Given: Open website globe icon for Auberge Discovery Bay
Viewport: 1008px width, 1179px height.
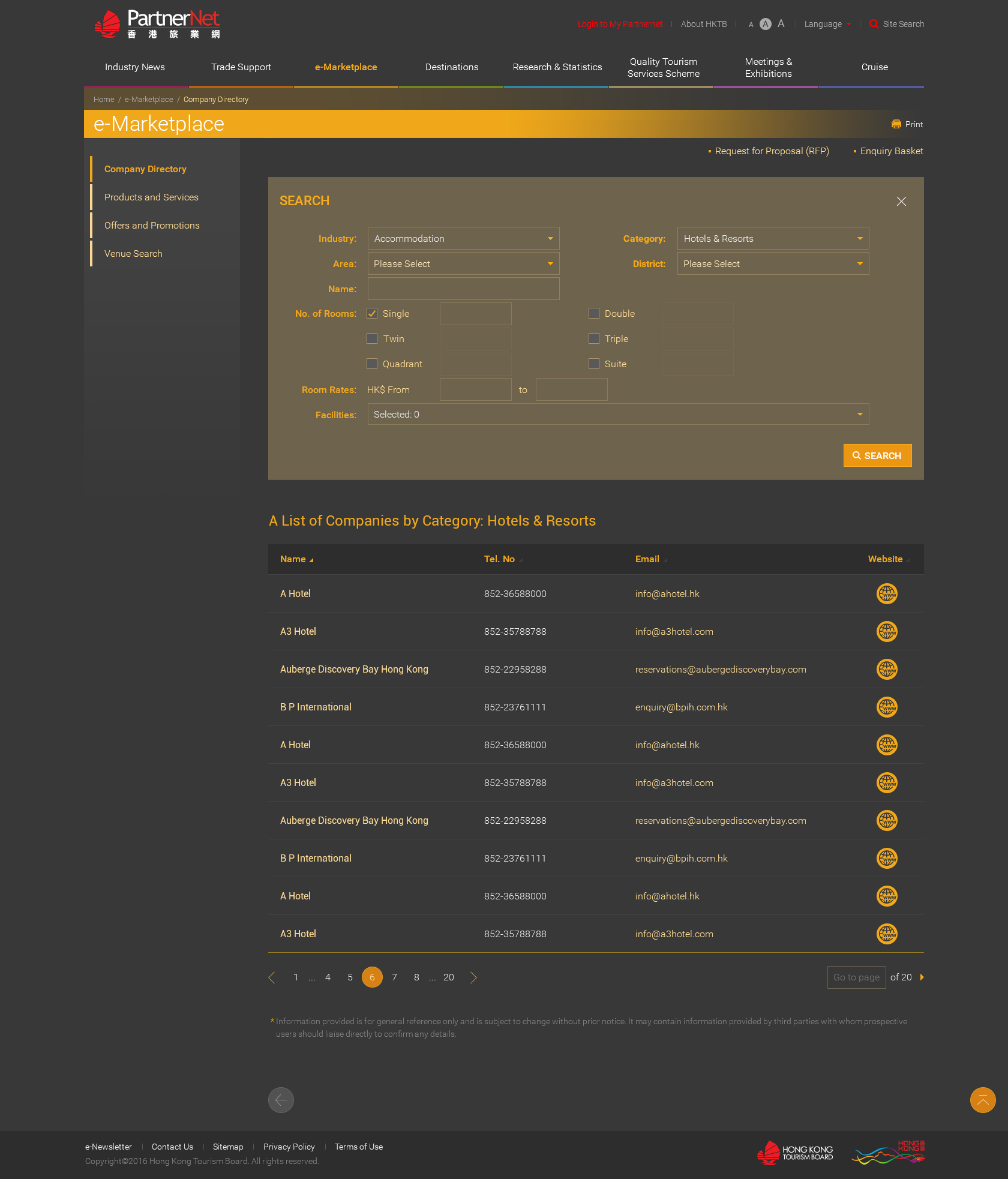Looking at the screenshot, I should [887, 669].
